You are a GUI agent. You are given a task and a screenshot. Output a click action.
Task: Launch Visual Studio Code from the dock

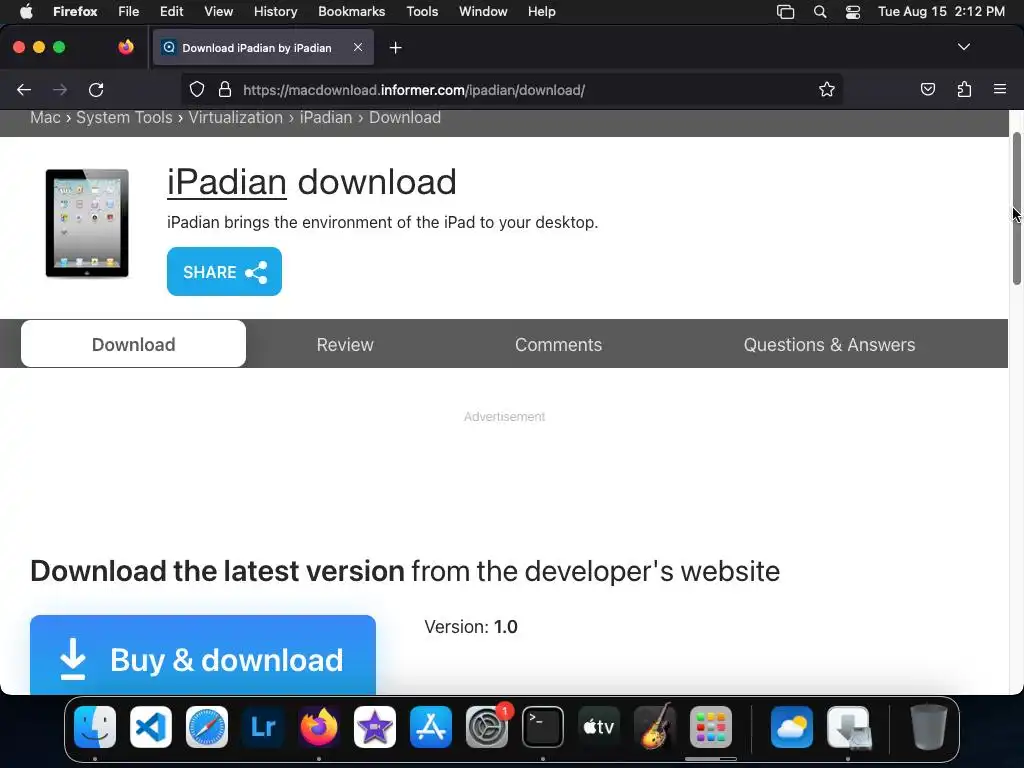[151, 727]
